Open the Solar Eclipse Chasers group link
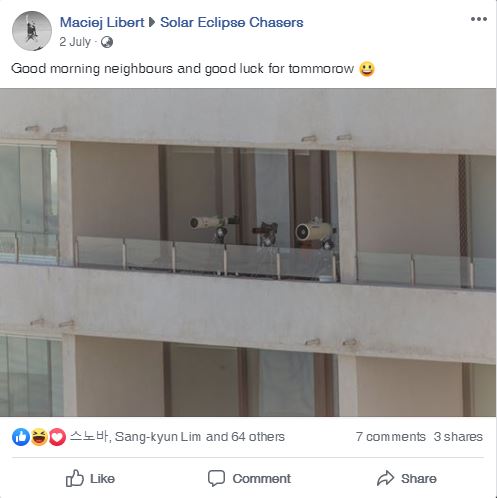497x498 pixels. [x=232, y=22]
